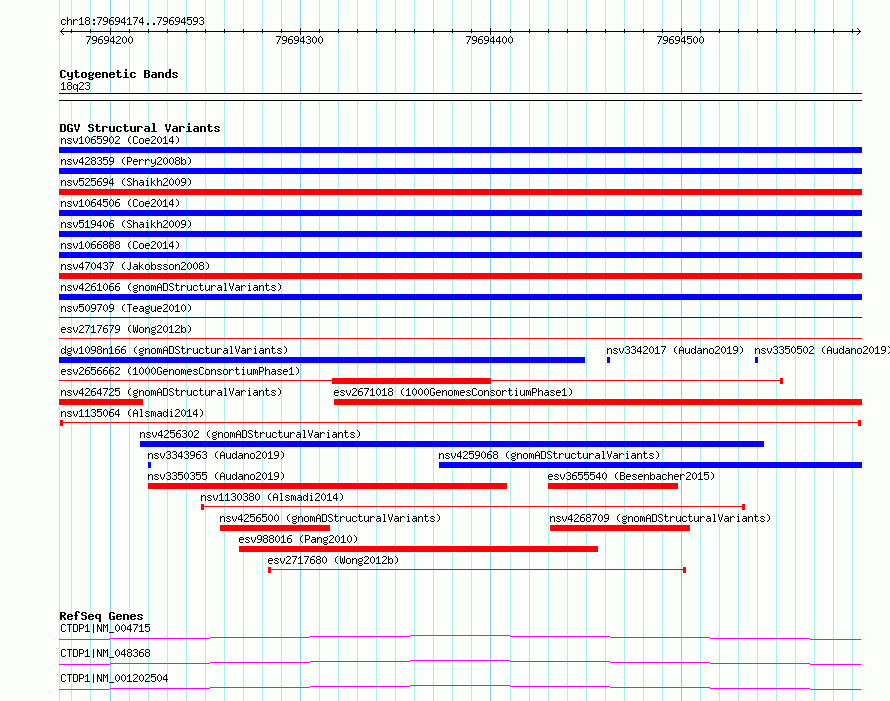Image resolution: width=890 pixels, height=701 pixels.
Task: Click the red bar beneath the nsv4256500 label
Action: tap(275, 528)
